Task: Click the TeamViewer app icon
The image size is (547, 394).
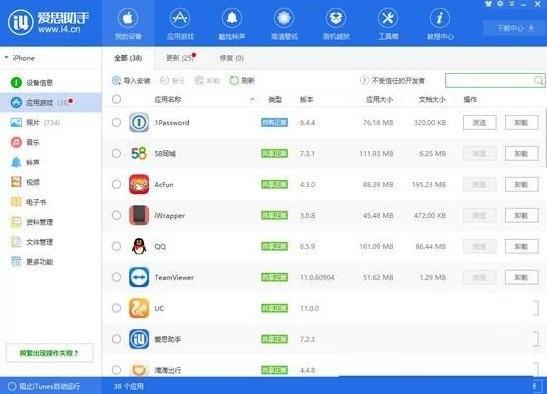Action: click(x=139, y=277)
